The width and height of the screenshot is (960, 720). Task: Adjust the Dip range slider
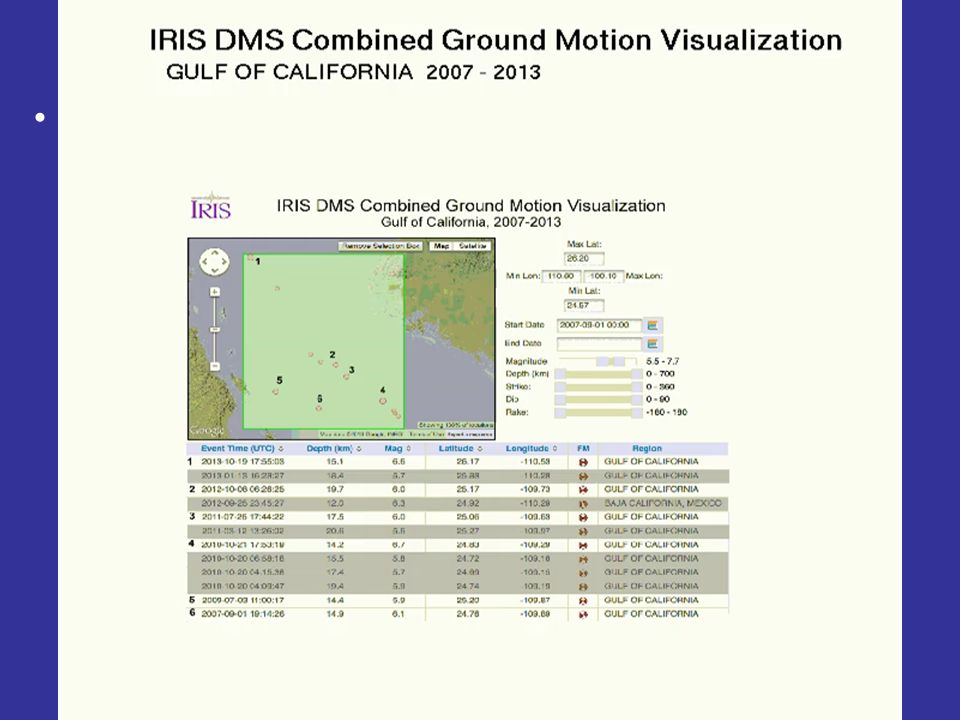[x=599, y=400]
